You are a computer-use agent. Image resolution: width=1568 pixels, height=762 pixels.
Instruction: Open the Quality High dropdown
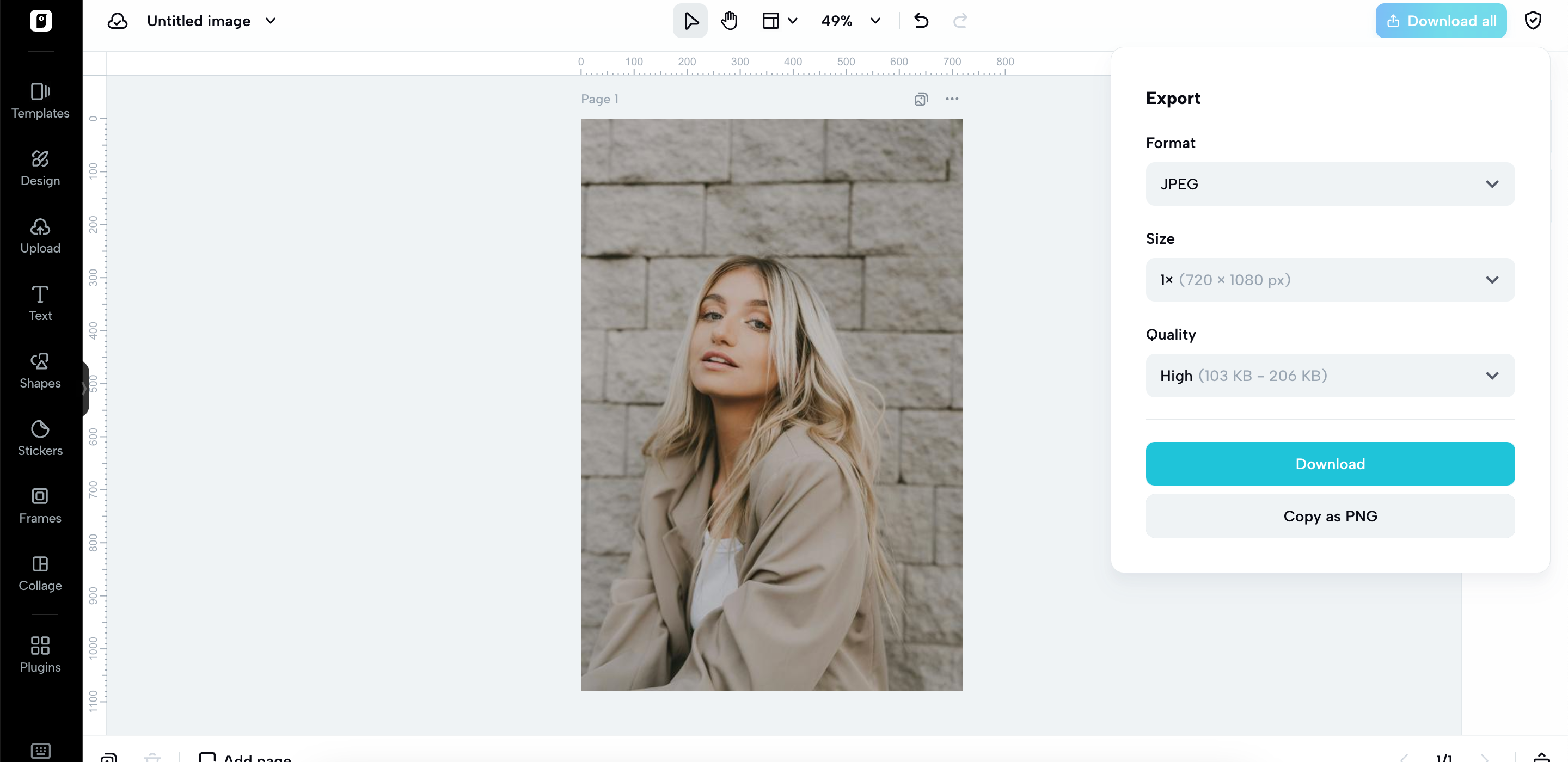pos(1330,376)
